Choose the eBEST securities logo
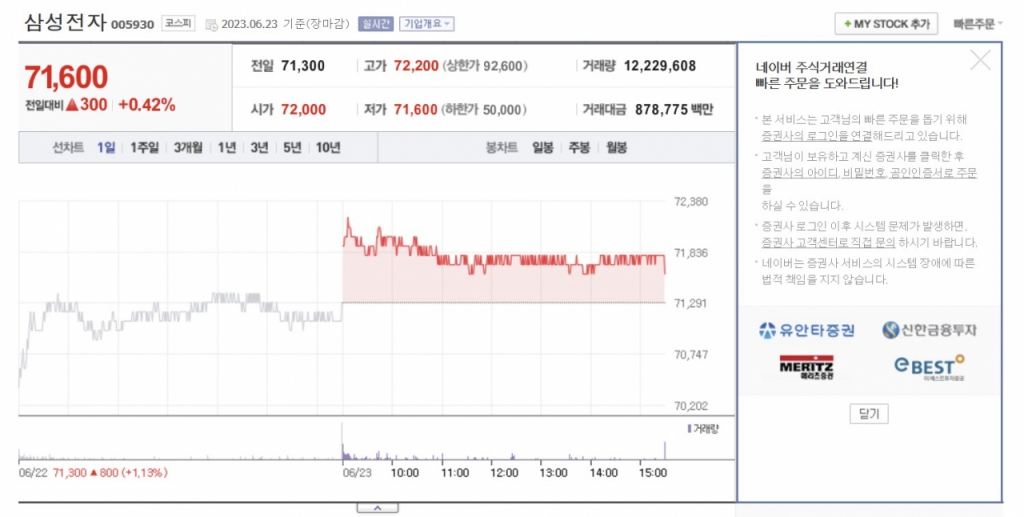Image resolution: width=1024 pixels, height=517 pixels. [929, 366]
